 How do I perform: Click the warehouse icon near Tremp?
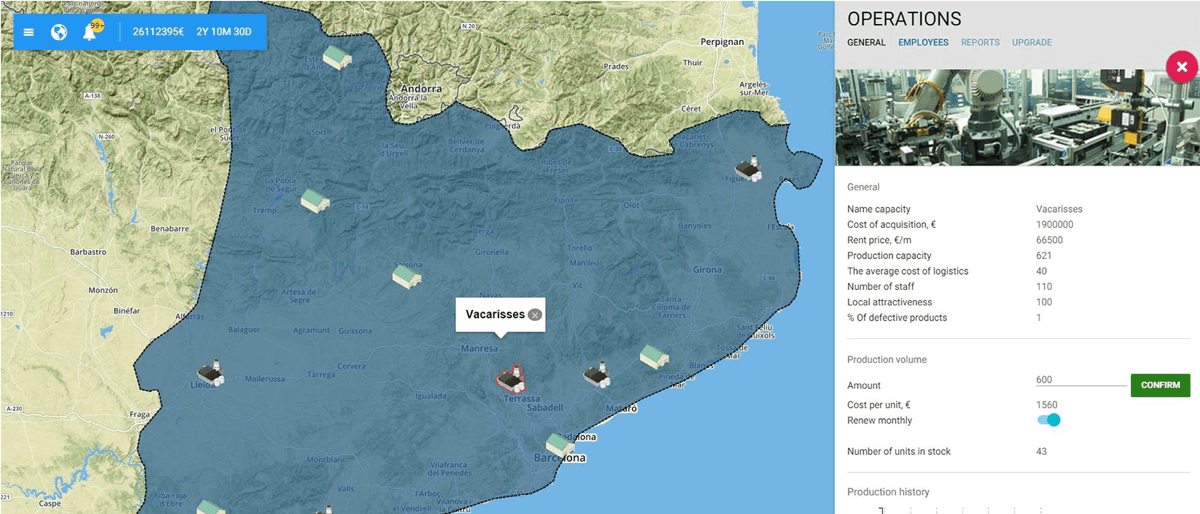[x=315, y=200]
